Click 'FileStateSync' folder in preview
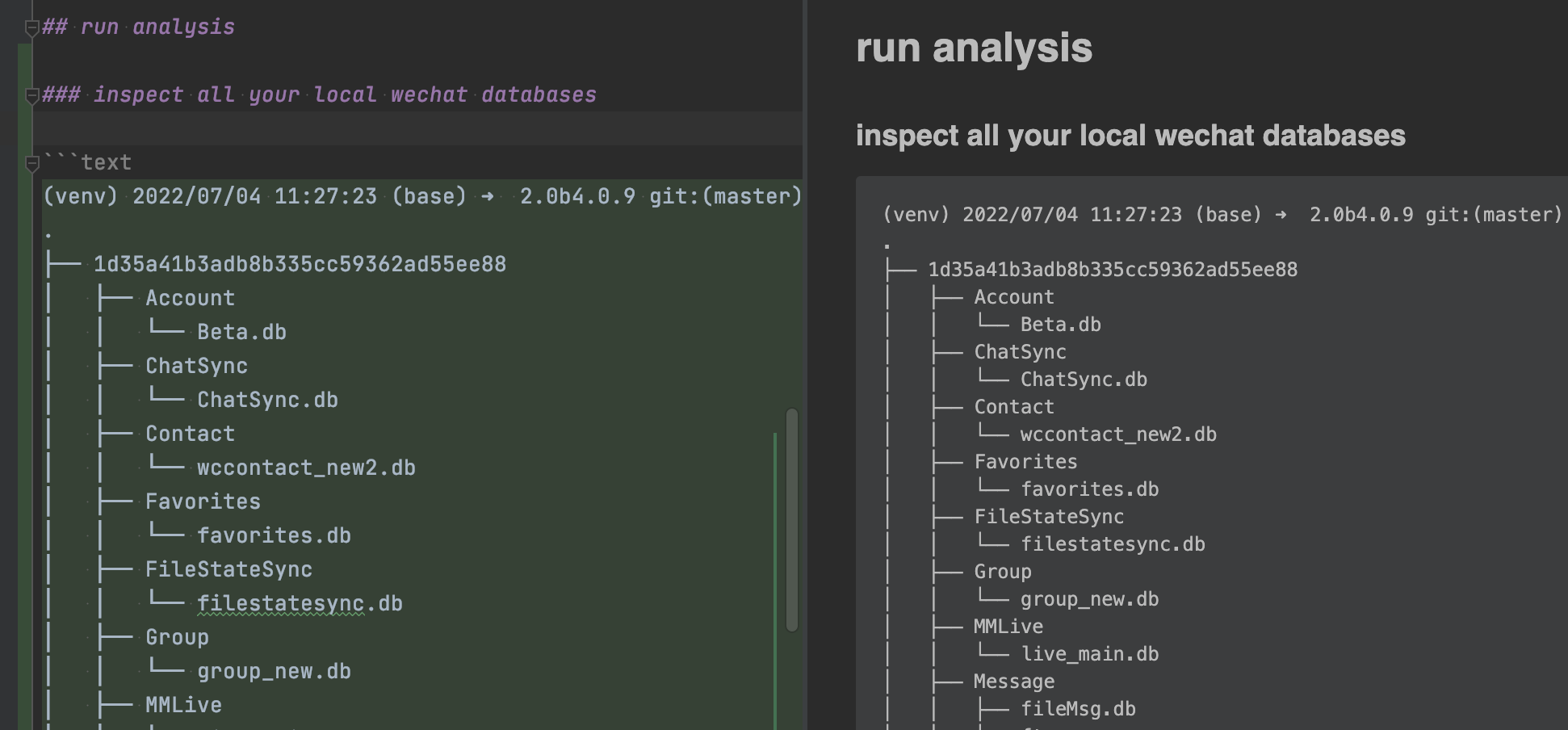The width and height of the screenshot is (1568, 730). (1049, 517)
